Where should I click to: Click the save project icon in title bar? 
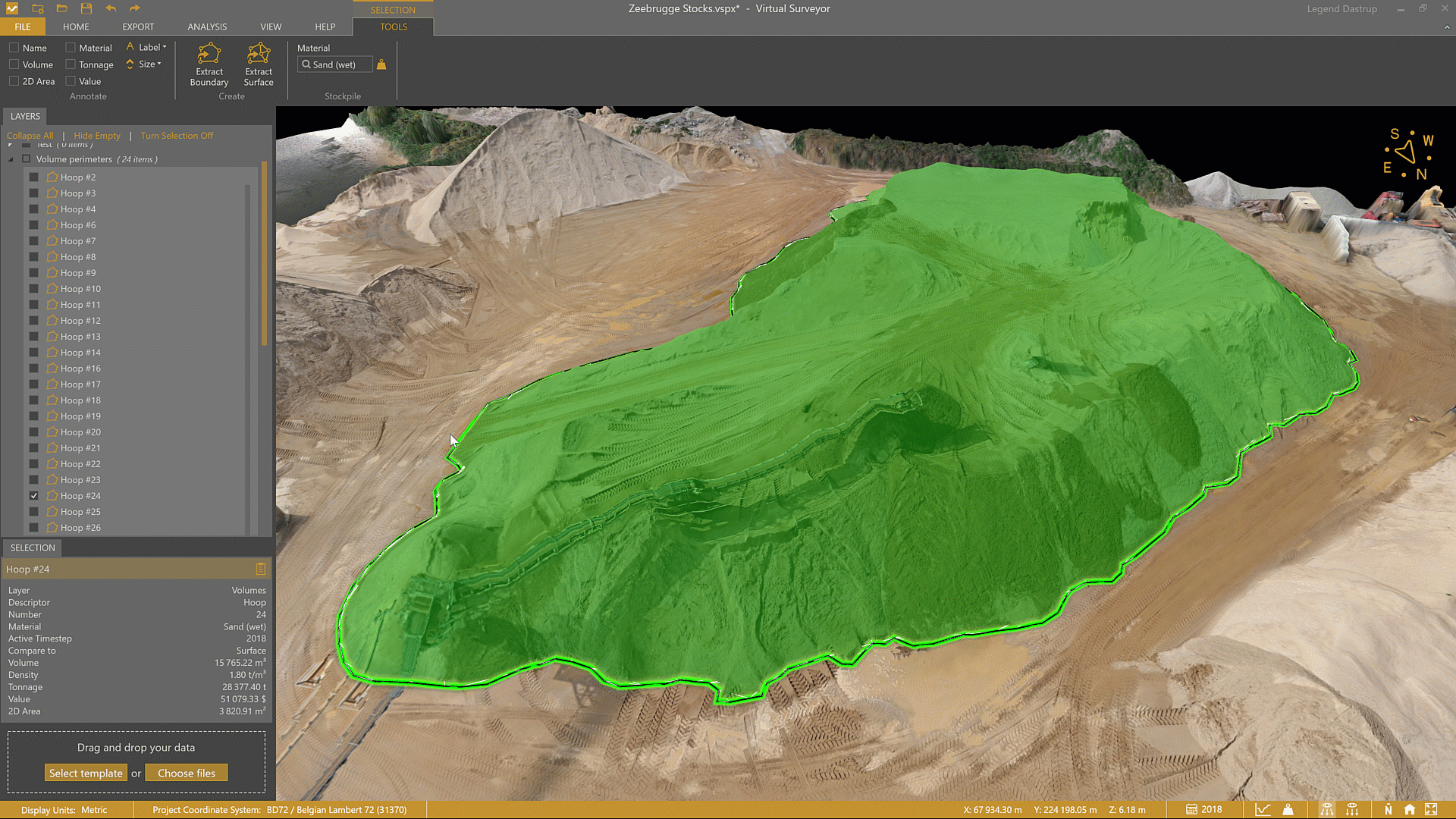pyautogui.click(x=86, y=8)
